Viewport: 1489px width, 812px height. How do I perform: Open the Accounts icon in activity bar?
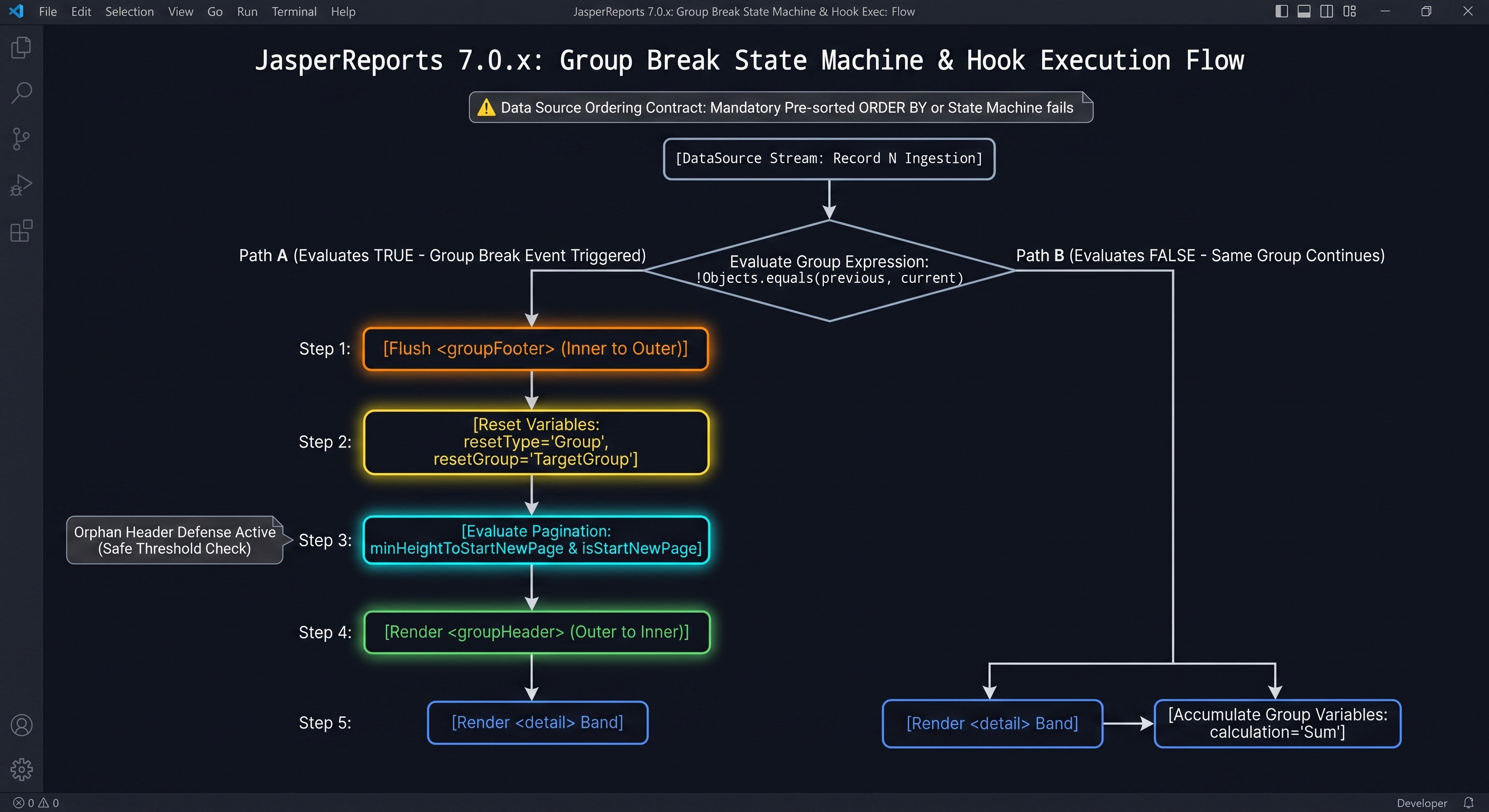(x=21, y=725)
